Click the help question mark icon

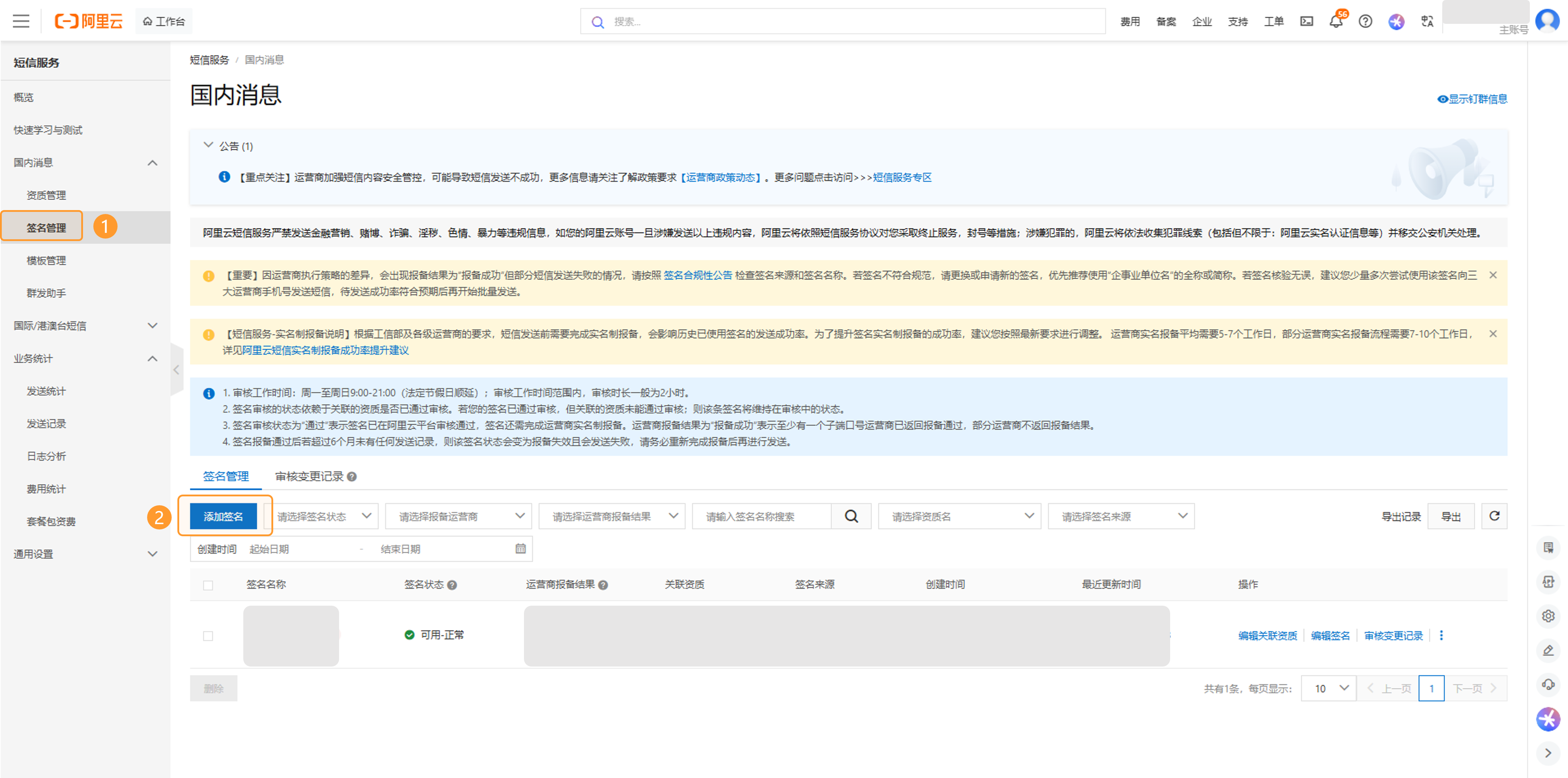(x=1365, y=21)
